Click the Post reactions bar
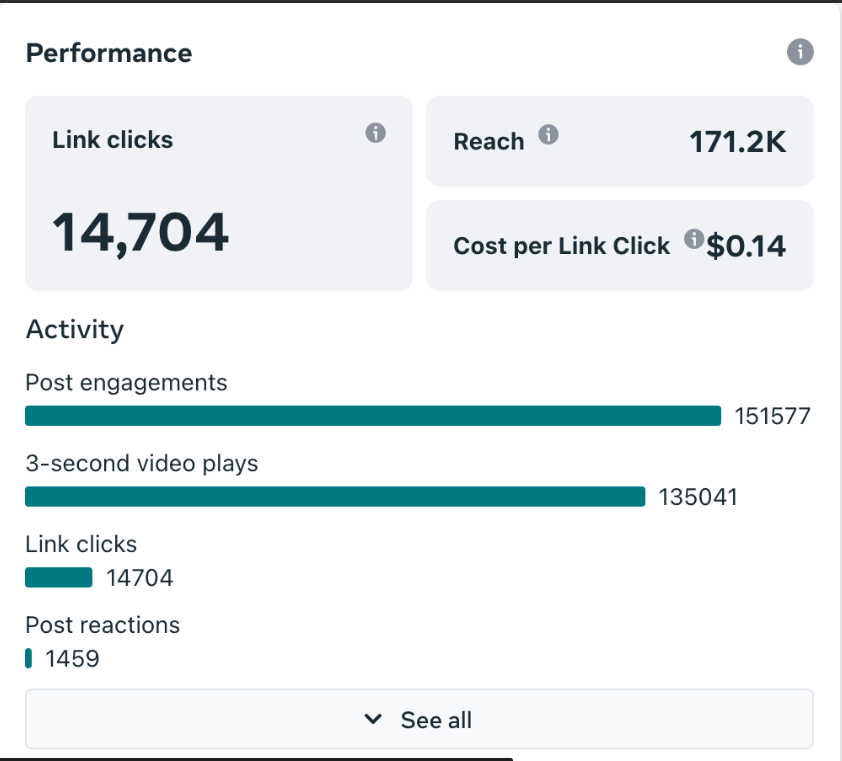Screen dimensions: 842x761 (x=28, y=658)
